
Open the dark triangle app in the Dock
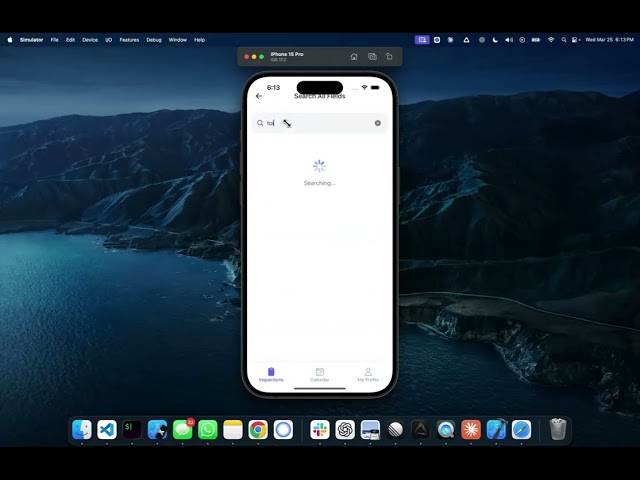[420, 429]
